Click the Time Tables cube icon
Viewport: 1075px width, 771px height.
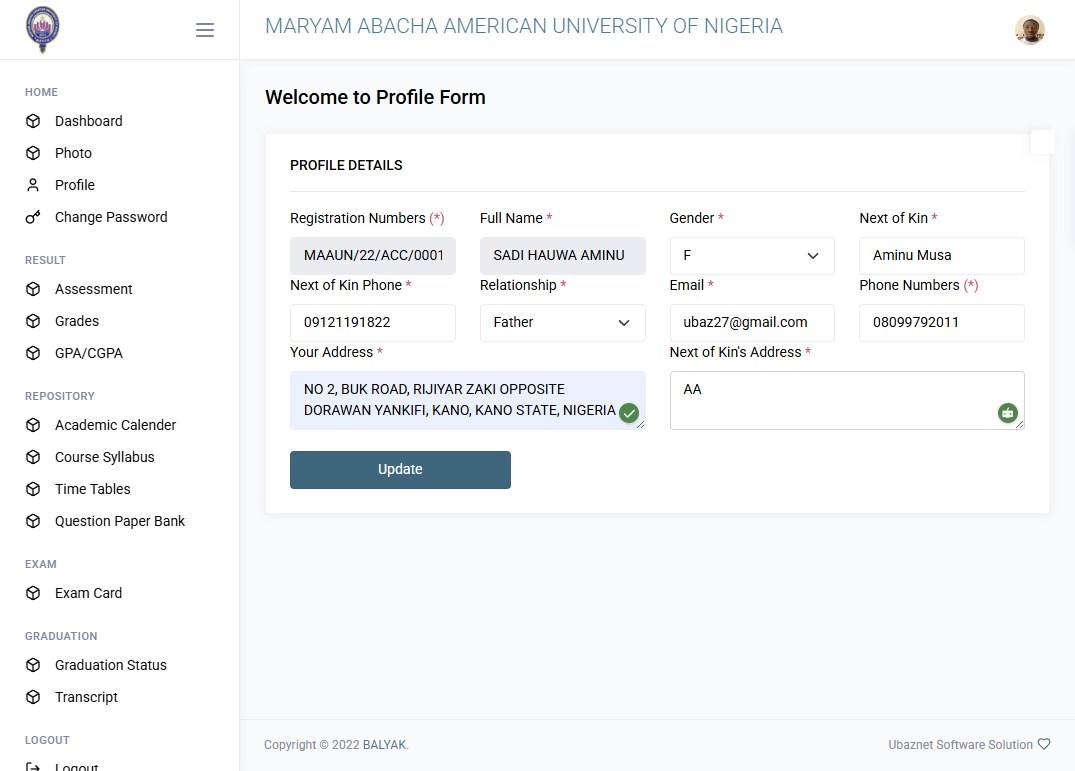33,489
